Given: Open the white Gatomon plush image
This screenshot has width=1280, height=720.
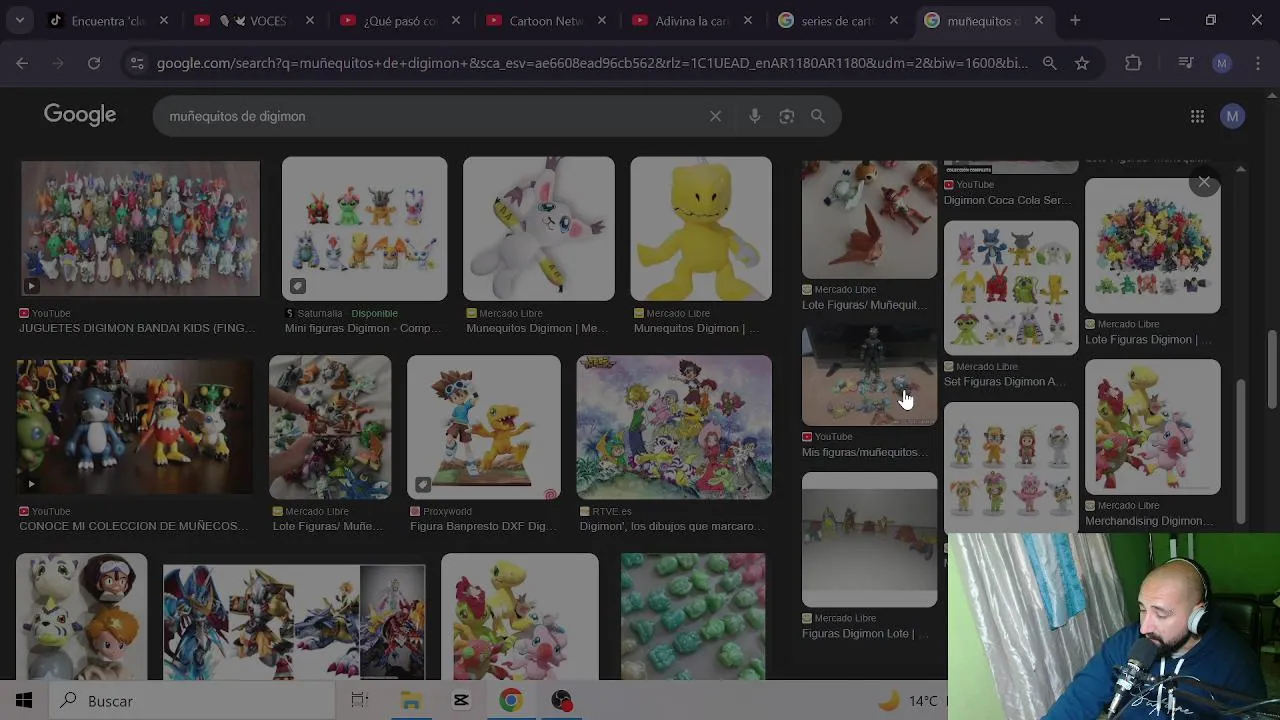Looking at the screenshot, I should click(x=538, y=228).
